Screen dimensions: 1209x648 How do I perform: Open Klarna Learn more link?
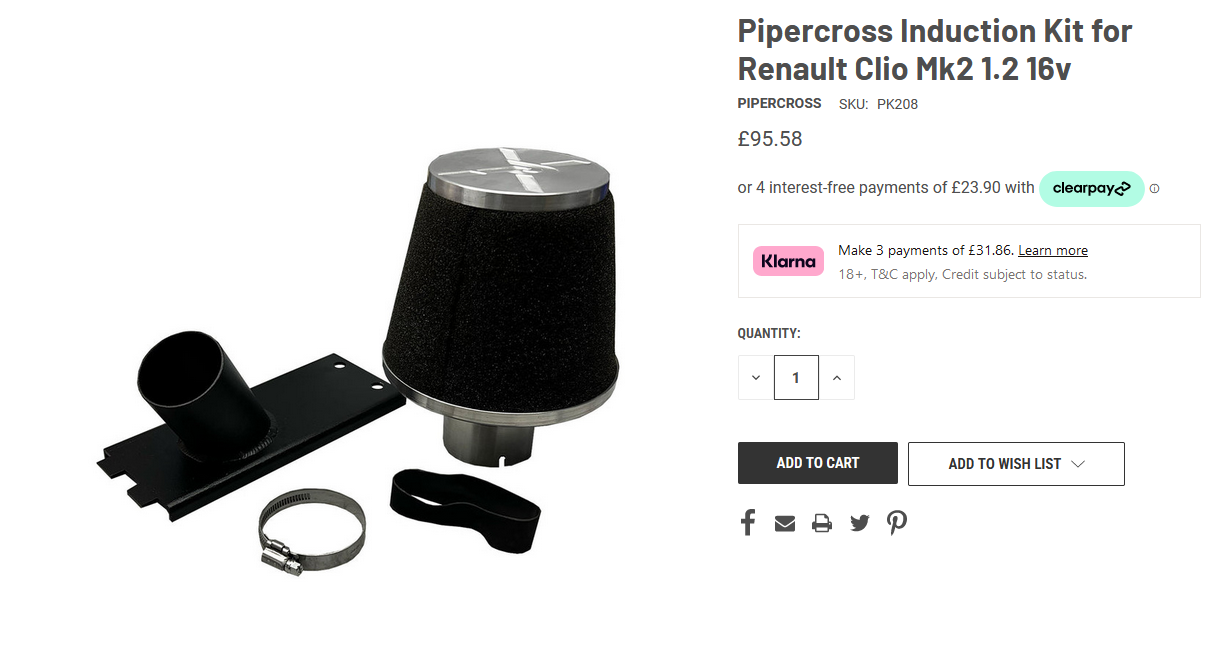pos(1053,250)
